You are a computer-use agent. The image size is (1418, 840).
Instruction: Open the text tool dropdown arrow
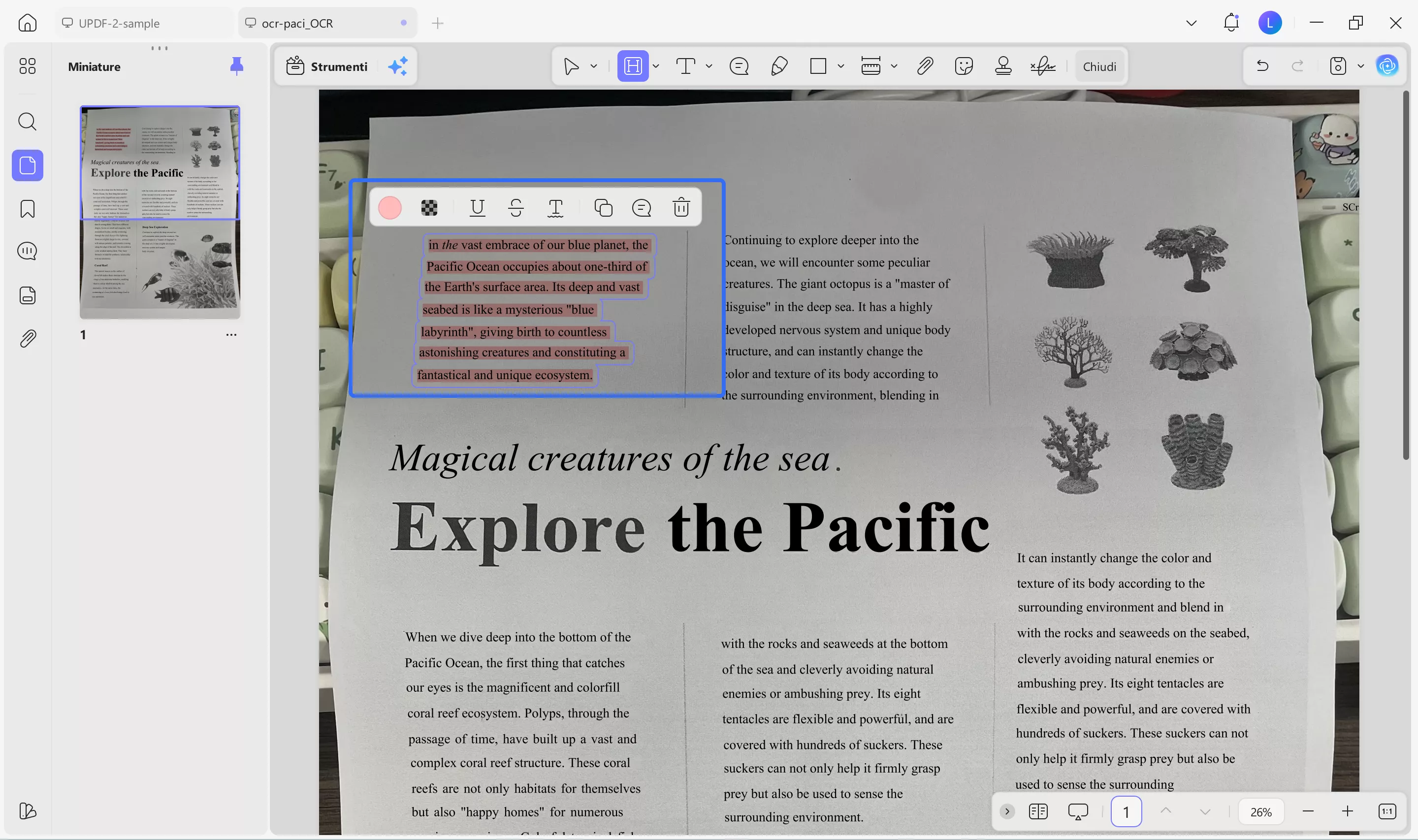pyautogui.click(x=708, y=65)
